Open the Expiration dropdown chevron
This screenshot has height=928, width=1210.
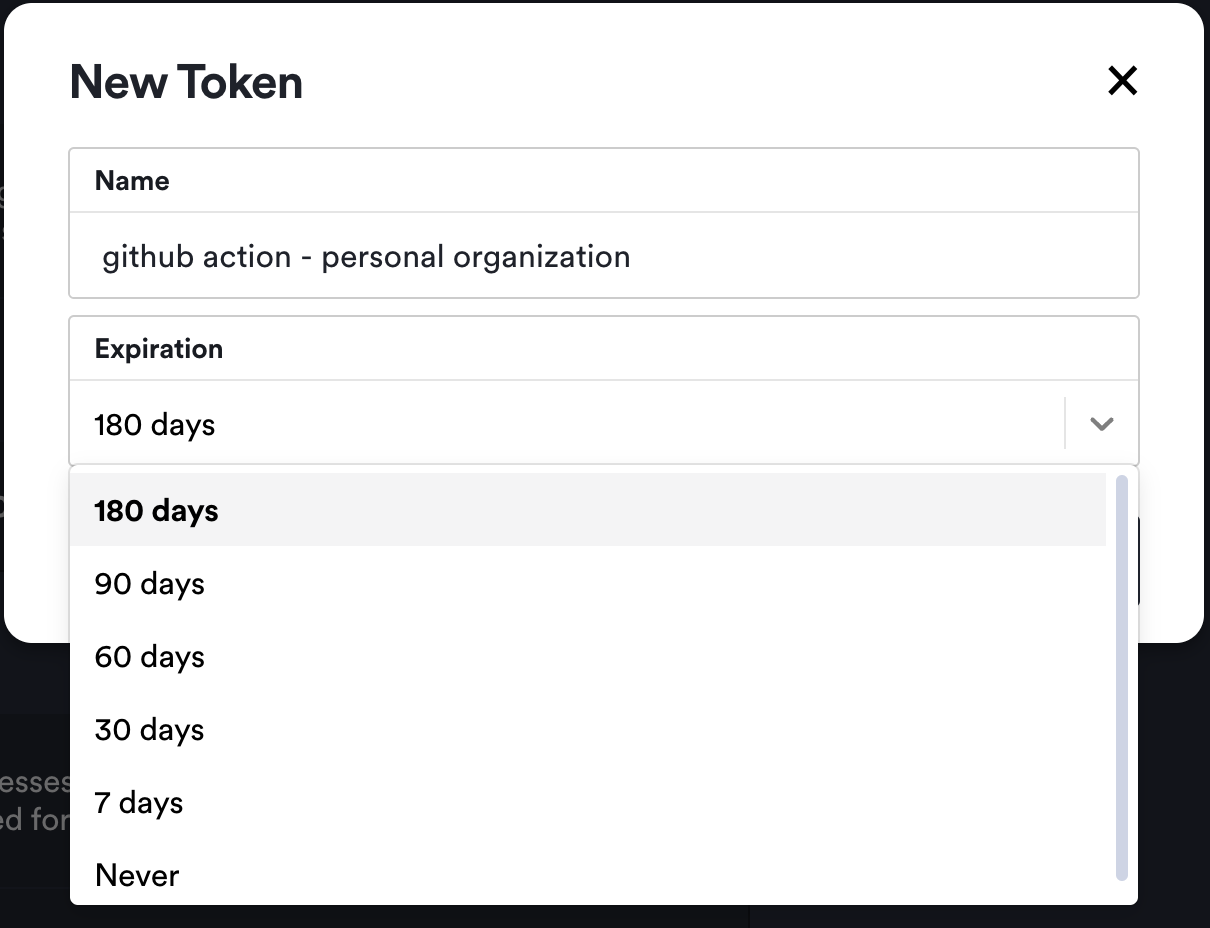point(1101,424)
